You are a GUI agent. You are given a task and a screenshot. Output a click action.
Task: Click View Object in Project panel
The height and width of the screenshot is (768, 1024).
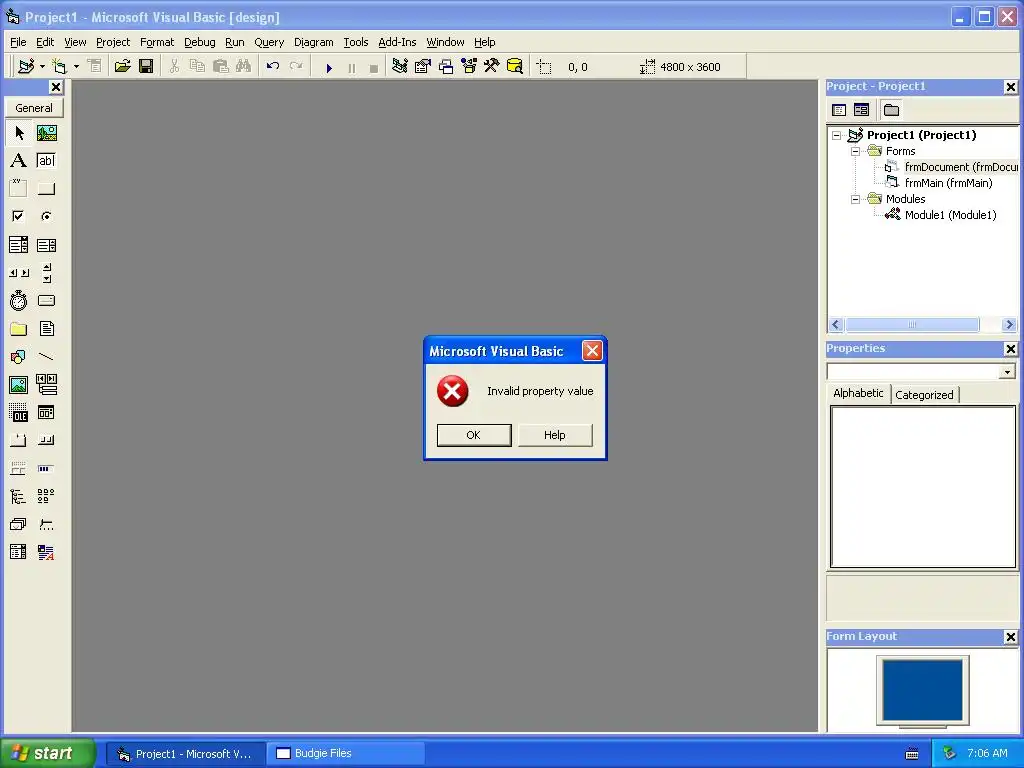pos(861,110)
